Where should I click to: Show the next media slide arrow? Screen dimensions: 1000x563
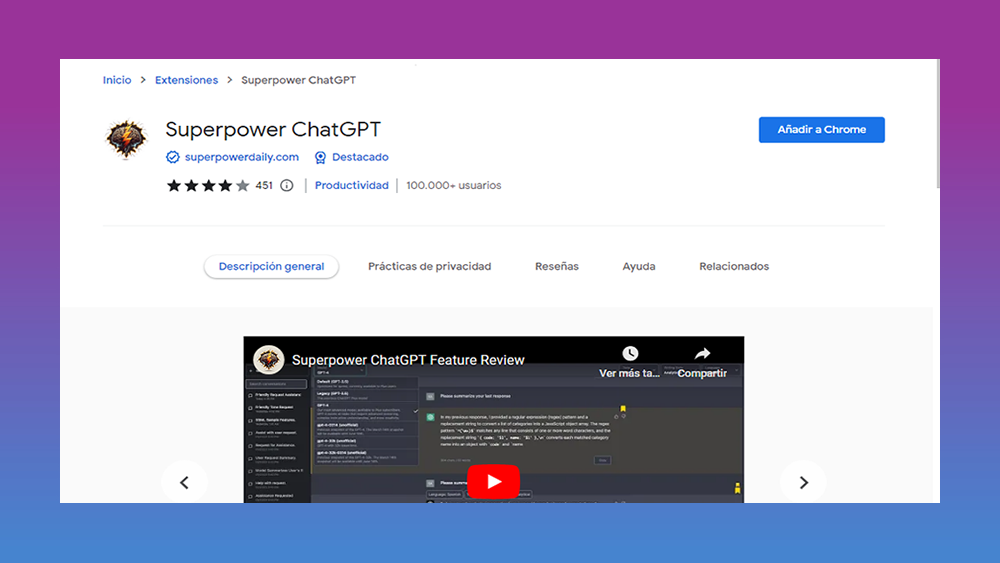click(804, 483)
